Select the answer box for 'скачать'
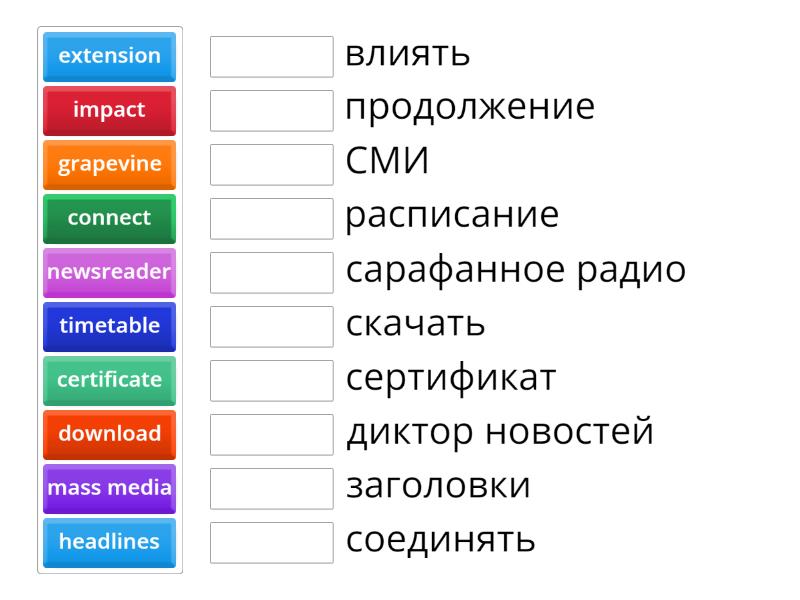Screen dimensions: 800x600 (x=272, y=327)
